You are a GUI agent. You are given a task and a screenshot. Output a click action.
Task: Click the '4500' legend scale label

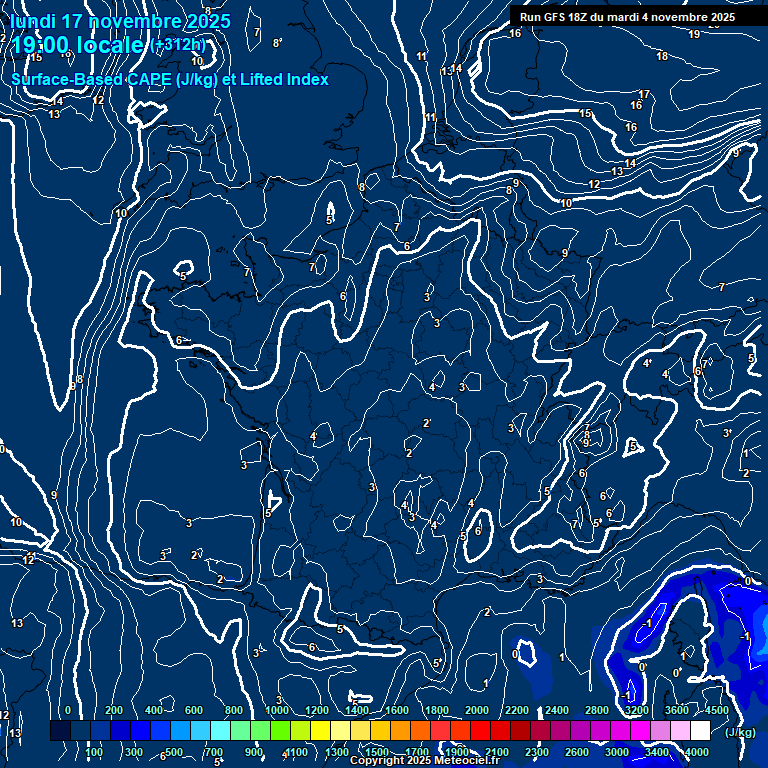coord(717,710)
